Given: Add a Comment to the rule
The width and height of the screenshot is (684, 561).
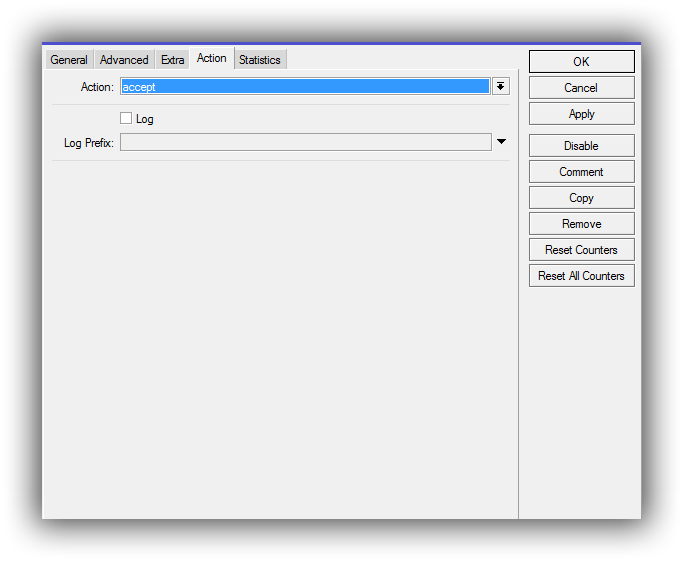Looking at the screenshot, I should pos(581,172).
